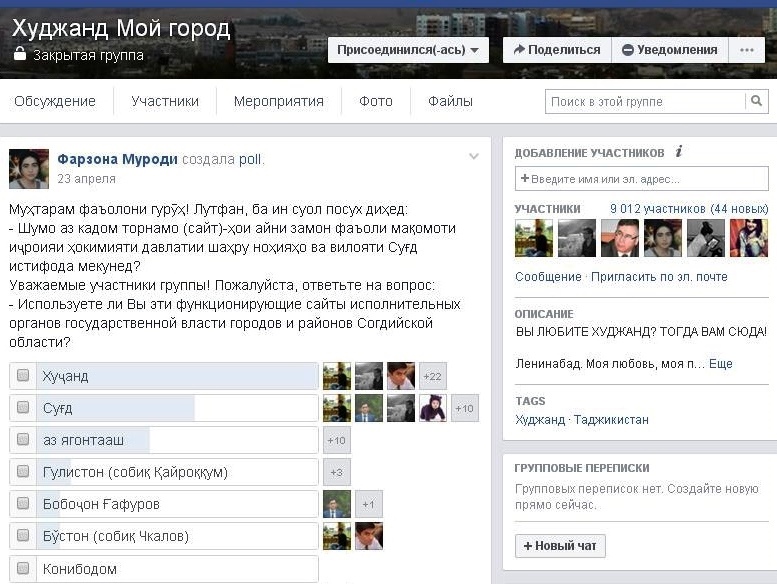The image size is (777, 584).
Task: Select the Конибодом poll checkbox
Action: pyautogui.click(x=23, y=568)
